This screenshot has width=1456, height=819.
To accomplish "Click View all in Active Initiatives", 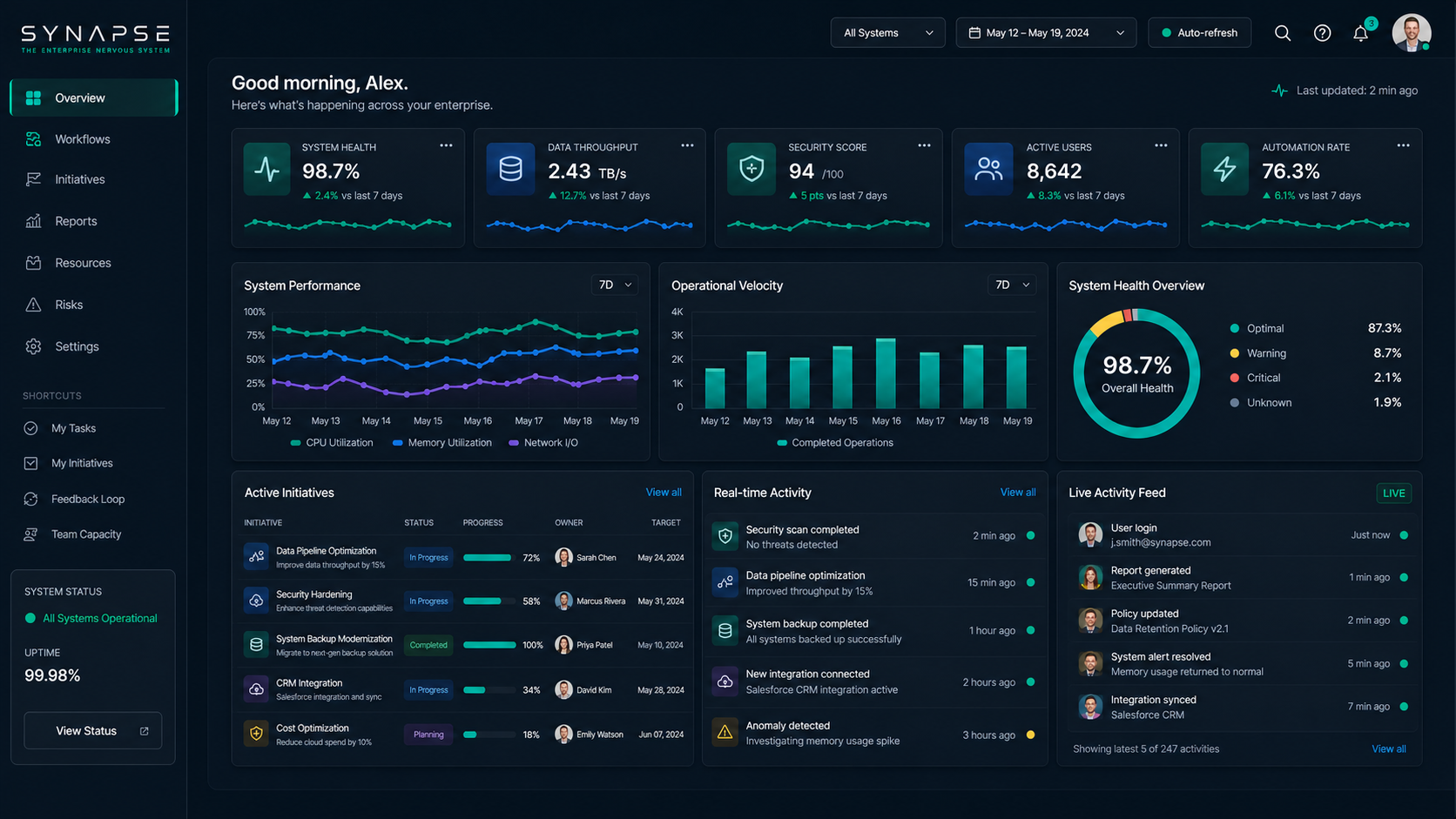I will [x=664, y=493].
